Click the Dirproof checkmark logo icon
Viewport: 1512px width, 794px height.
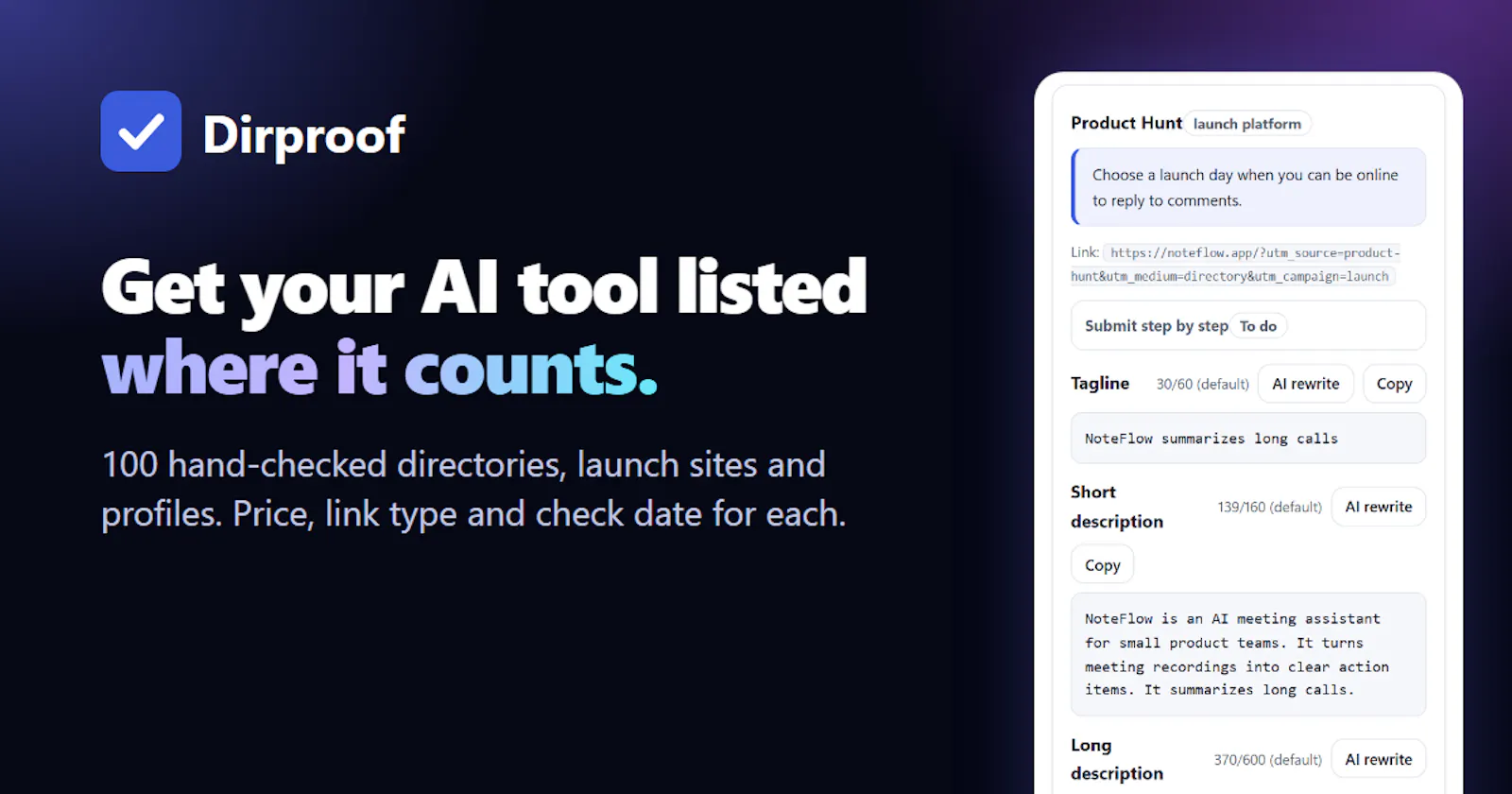coord(141,131)
